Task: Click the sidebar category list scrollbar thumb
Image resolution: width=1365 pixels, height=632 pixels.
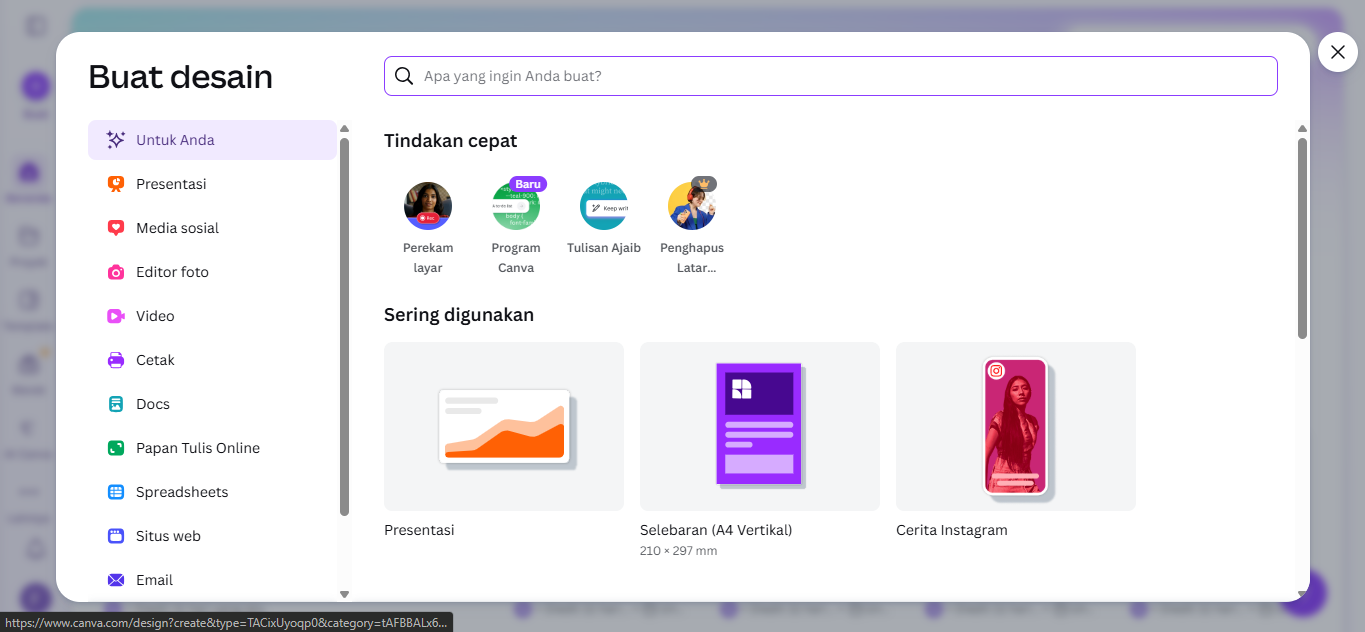Action: pos(344,327)
